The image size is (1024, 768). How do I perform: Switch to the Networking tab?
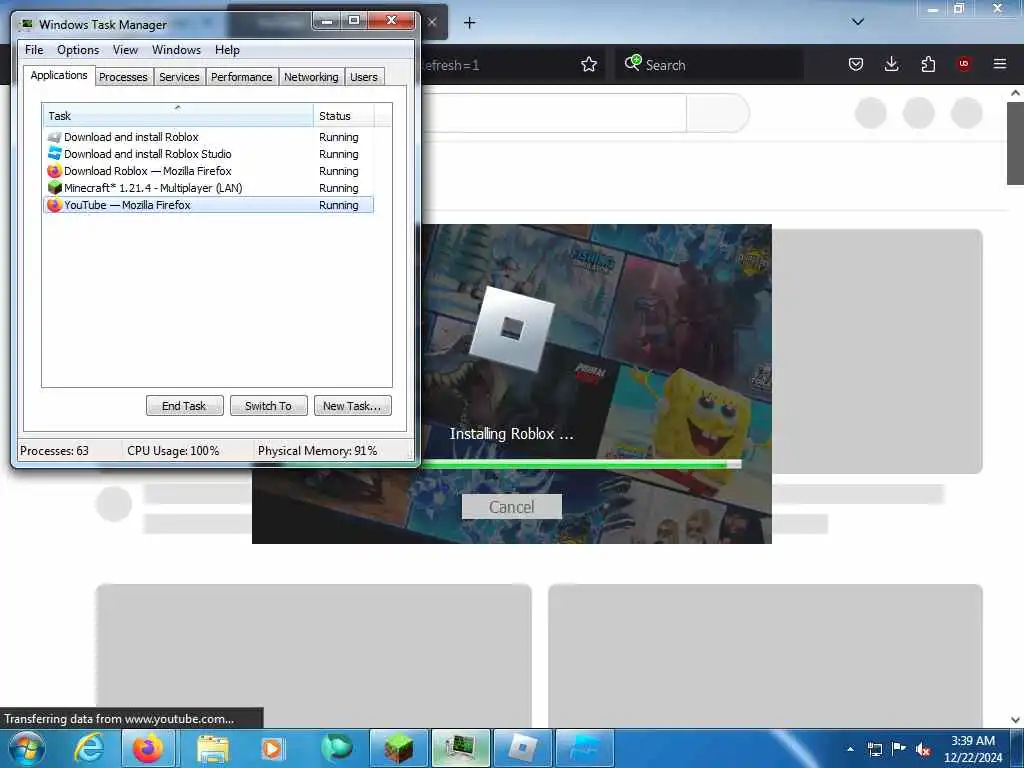(311, 77)
